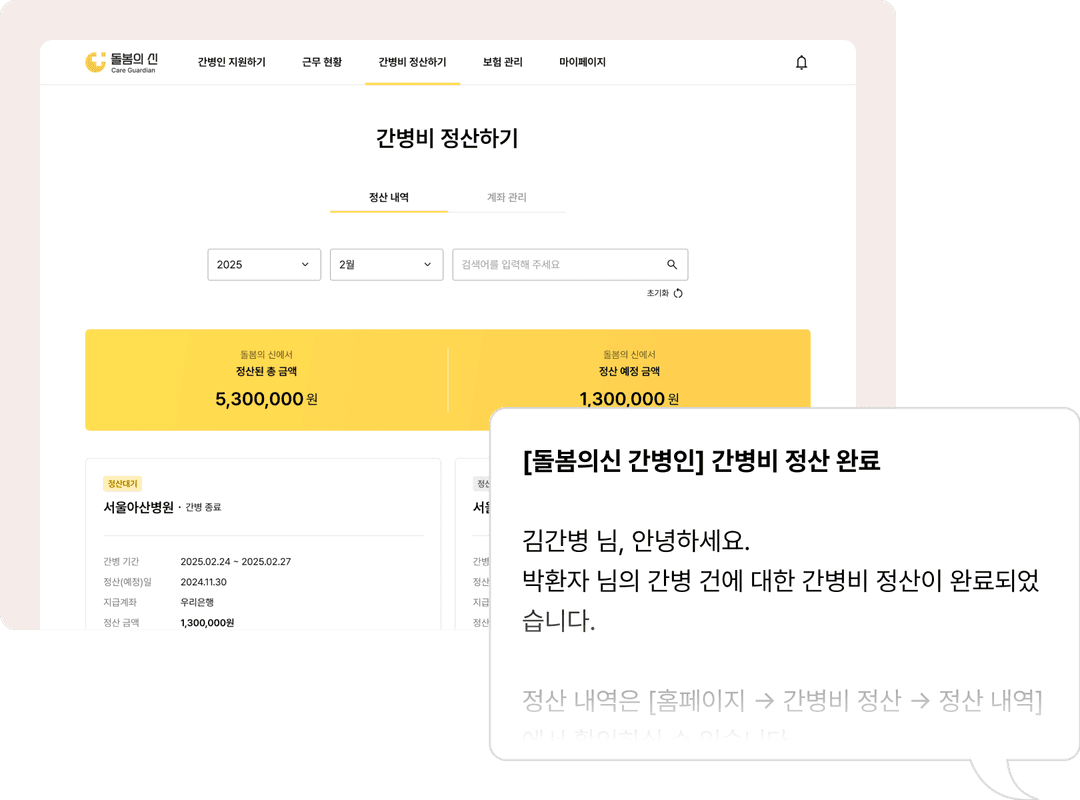Screen dimensions: 1080x800
Task: Open the 2025 year dropdown
Action: 264,265
